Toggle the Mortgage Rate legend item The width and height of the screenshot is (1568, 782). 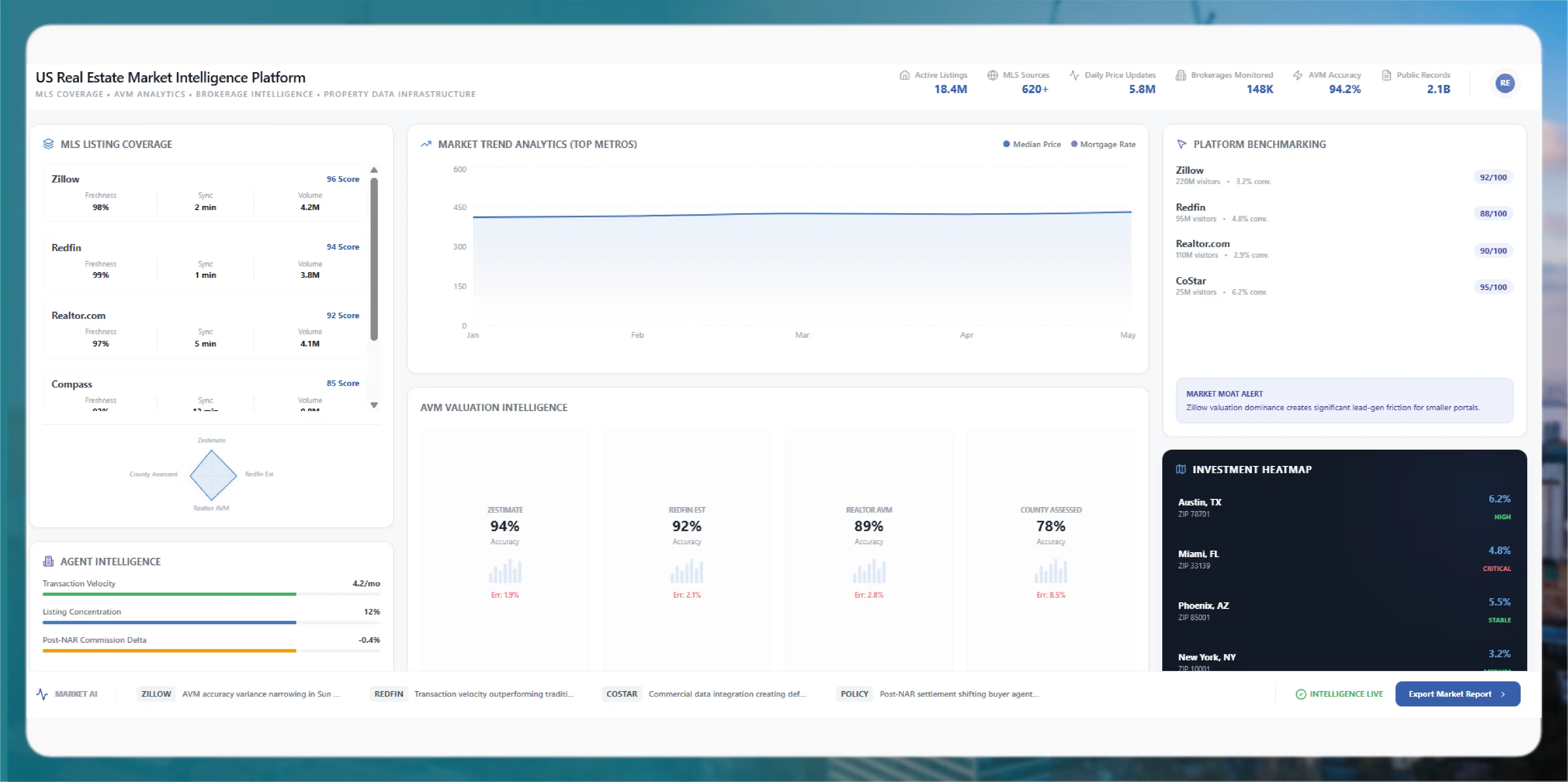click(1103, 144)
